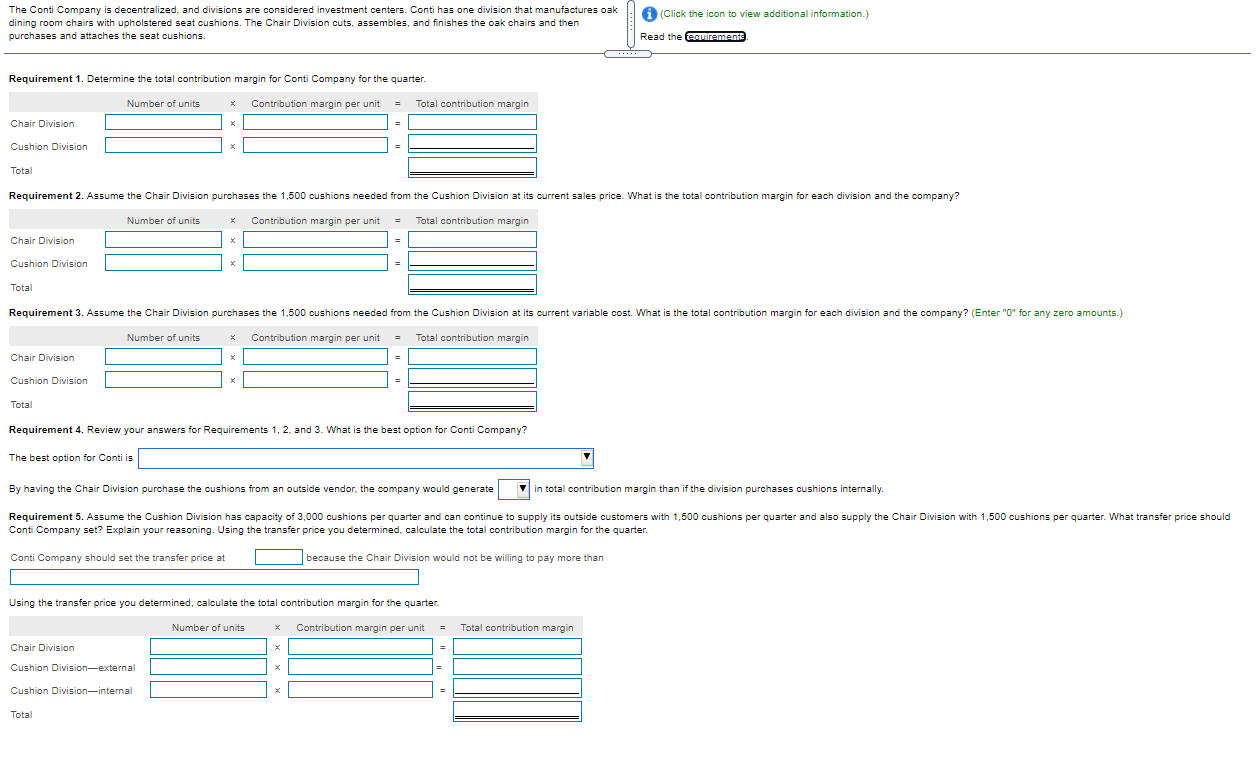The width and height of the screenshot is (1259, 772).
Task: Click Cushion Division—external contribution margin per unit field
Action: [360, 667]
